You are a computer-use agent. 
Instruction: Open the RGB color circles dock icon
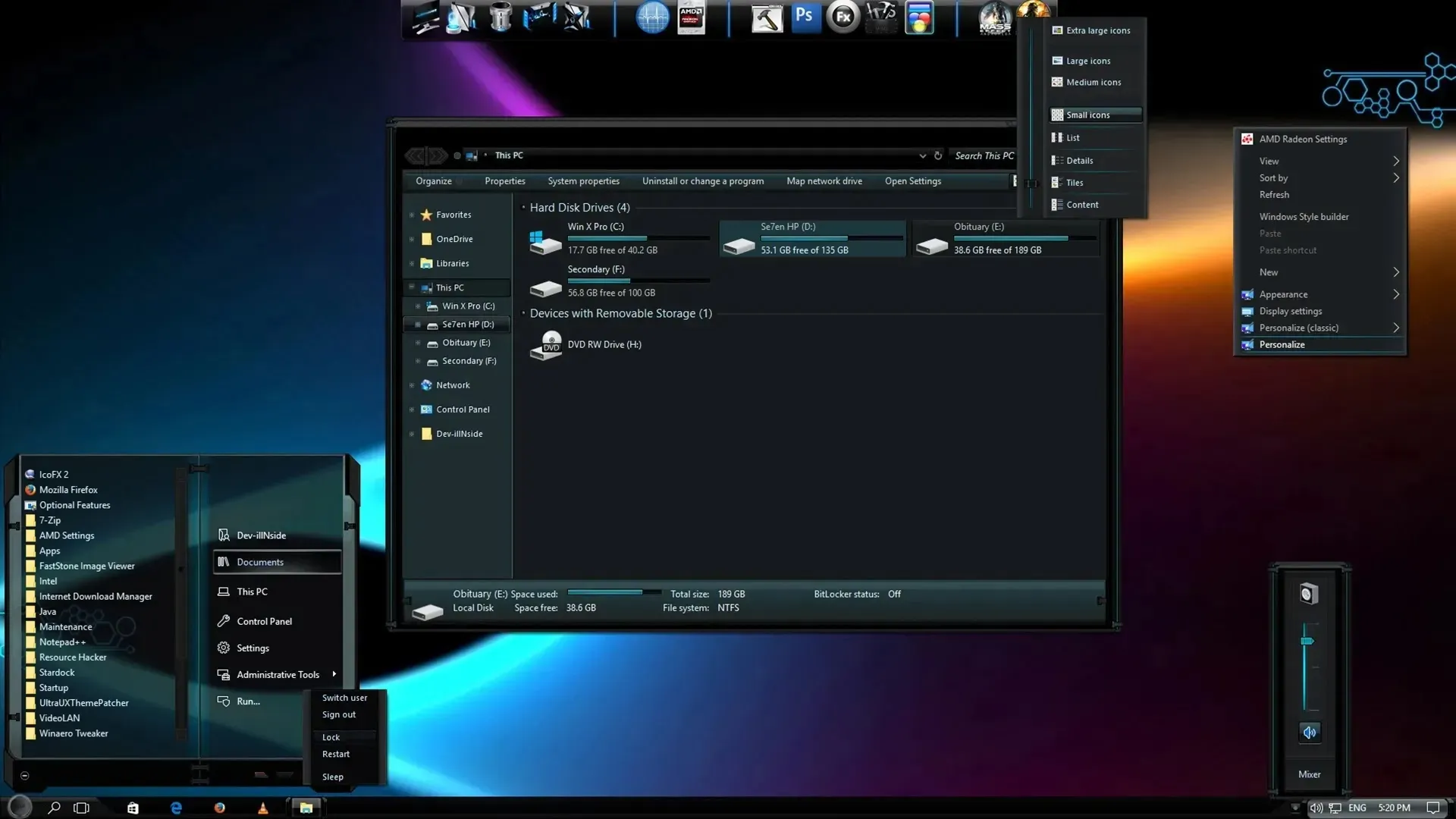pyautogui.click(x=919, y=17)
